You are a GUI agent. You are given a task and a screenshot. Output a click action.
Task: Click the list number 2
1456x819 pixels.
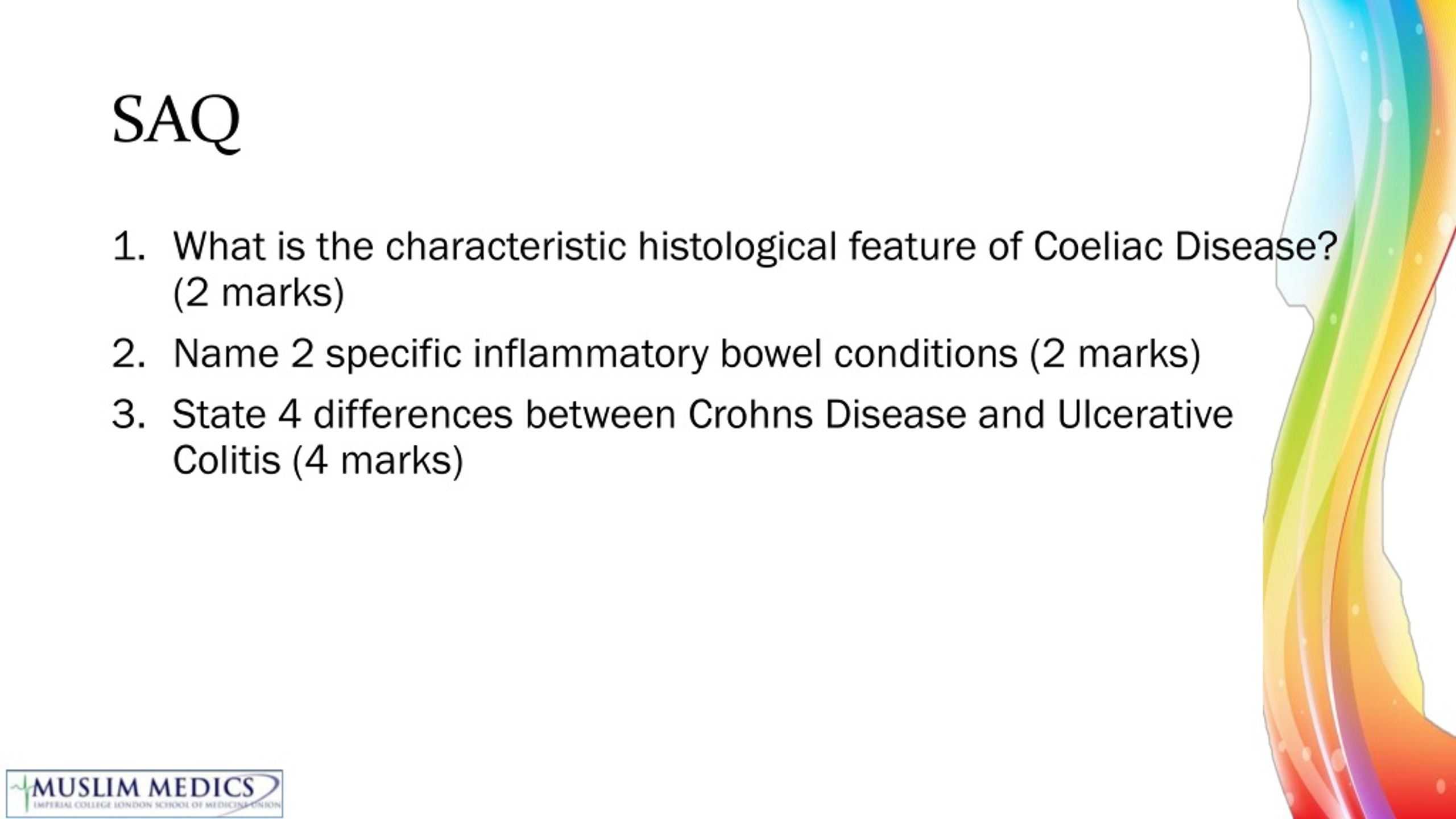[129, 354]
